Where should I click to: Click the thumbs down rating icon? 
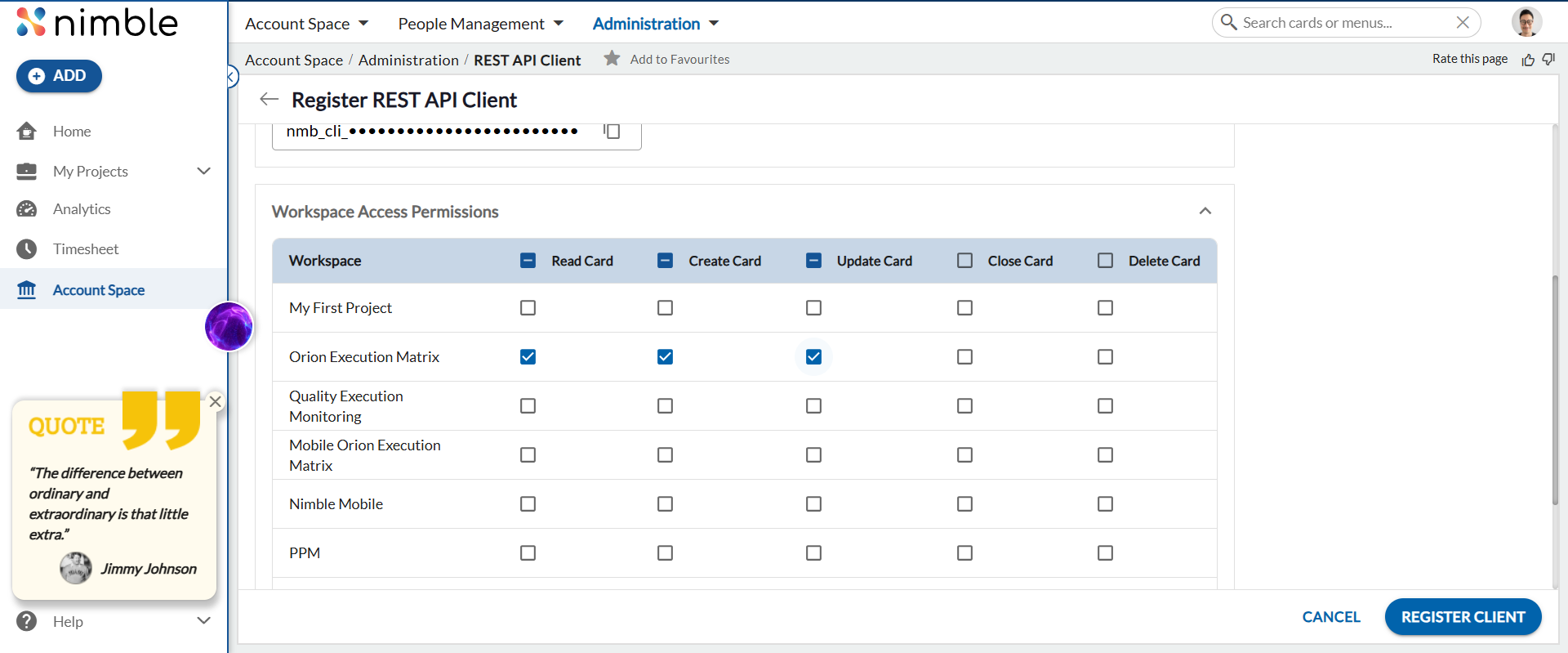(x=1549, y=59)
